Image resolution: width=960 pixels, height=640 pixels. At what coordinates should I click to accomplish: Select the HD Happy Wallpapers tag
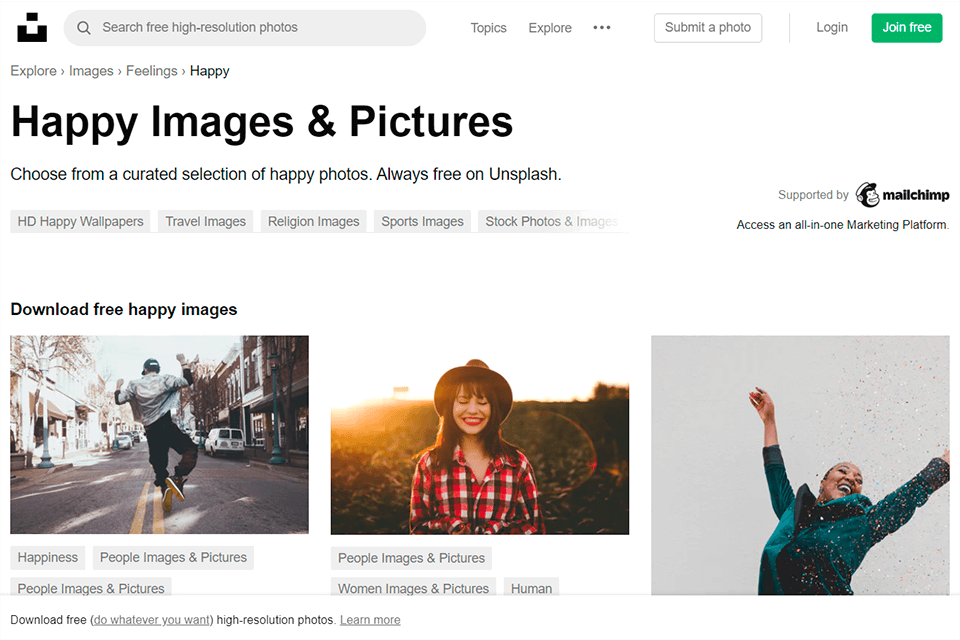coord(80,221)
